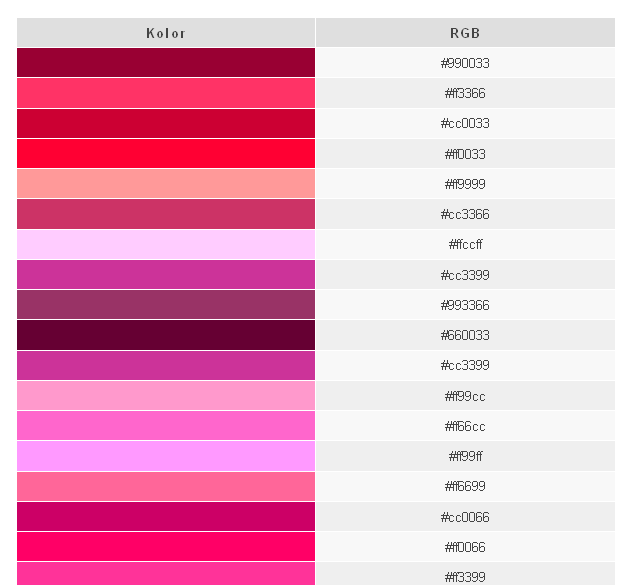Click the #ff0033 RGB code text
The width and height of the screenshot is (622, 585).
(465, 154)
